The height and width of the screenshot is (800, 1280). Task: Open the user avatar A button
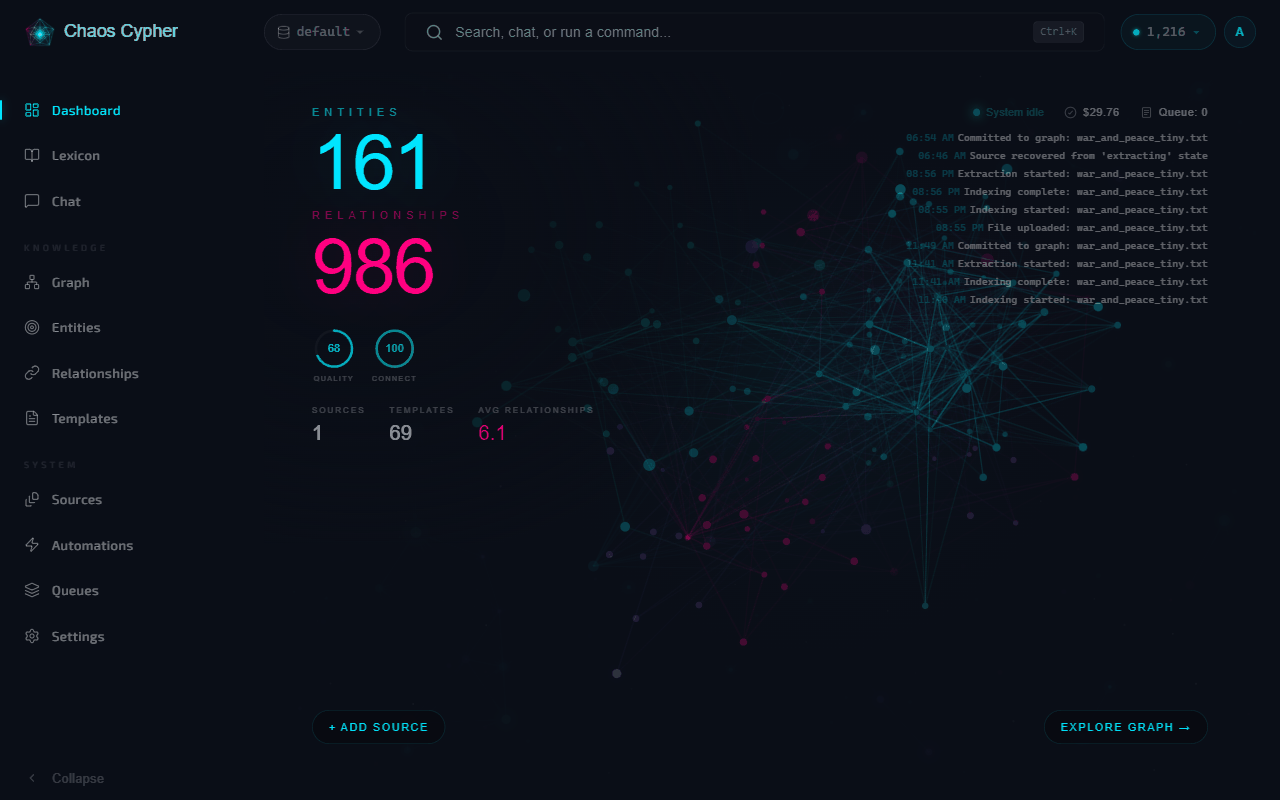[x=1240, y=32]
